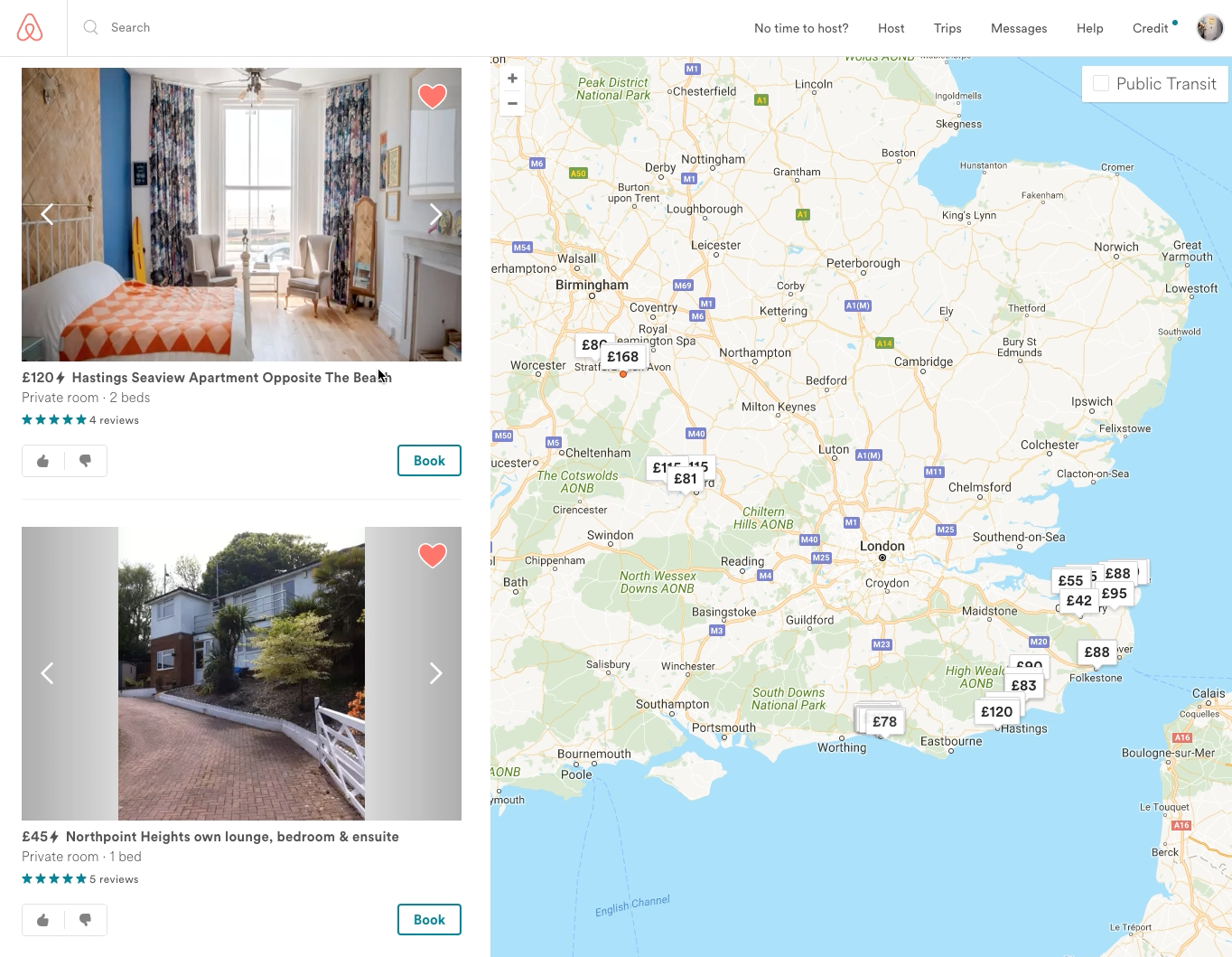Open the user profile avatar

[1209, 28]
